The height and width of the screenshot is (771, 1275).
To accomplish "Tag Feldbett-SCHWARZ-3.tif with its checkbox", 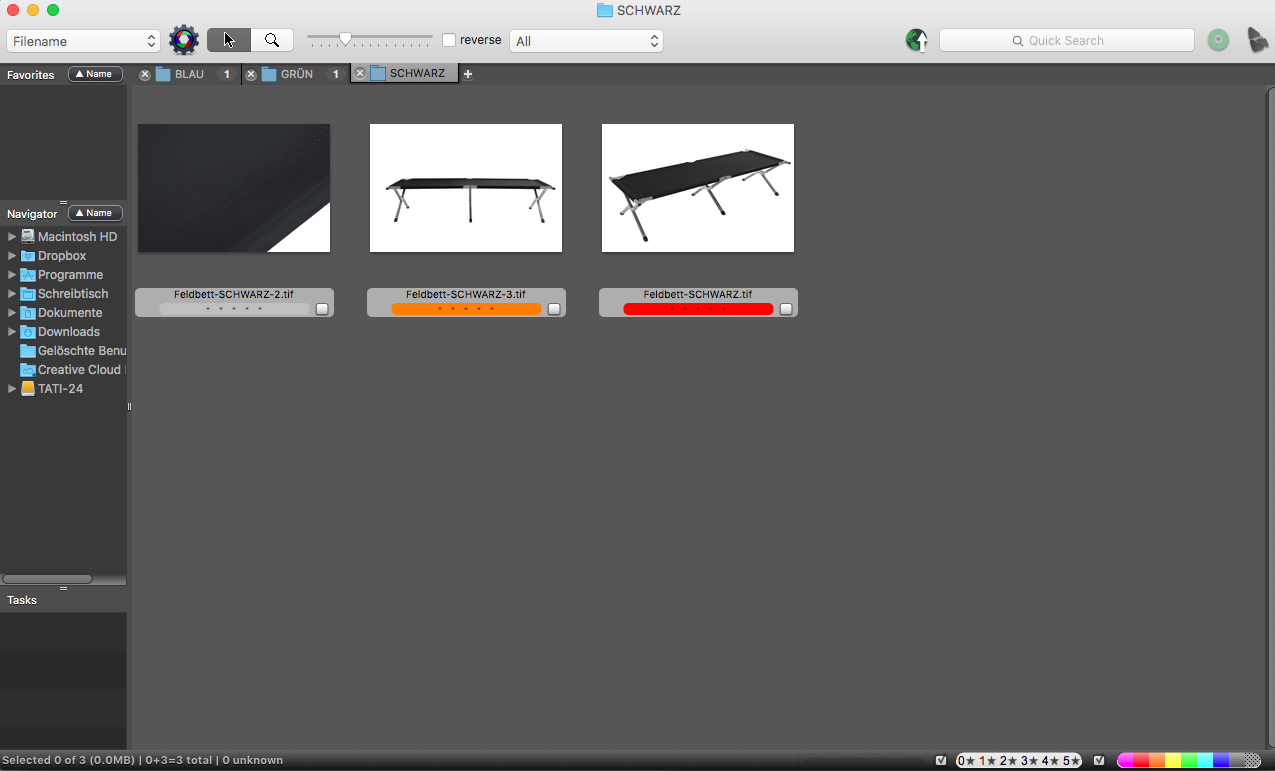I will pos(554,309).
